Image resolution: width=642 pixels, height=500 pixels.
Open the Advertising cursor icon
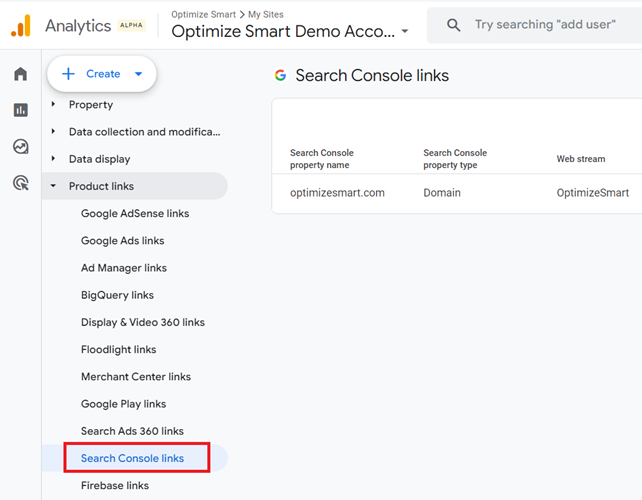pyautogui.click(x=21, y=183)
